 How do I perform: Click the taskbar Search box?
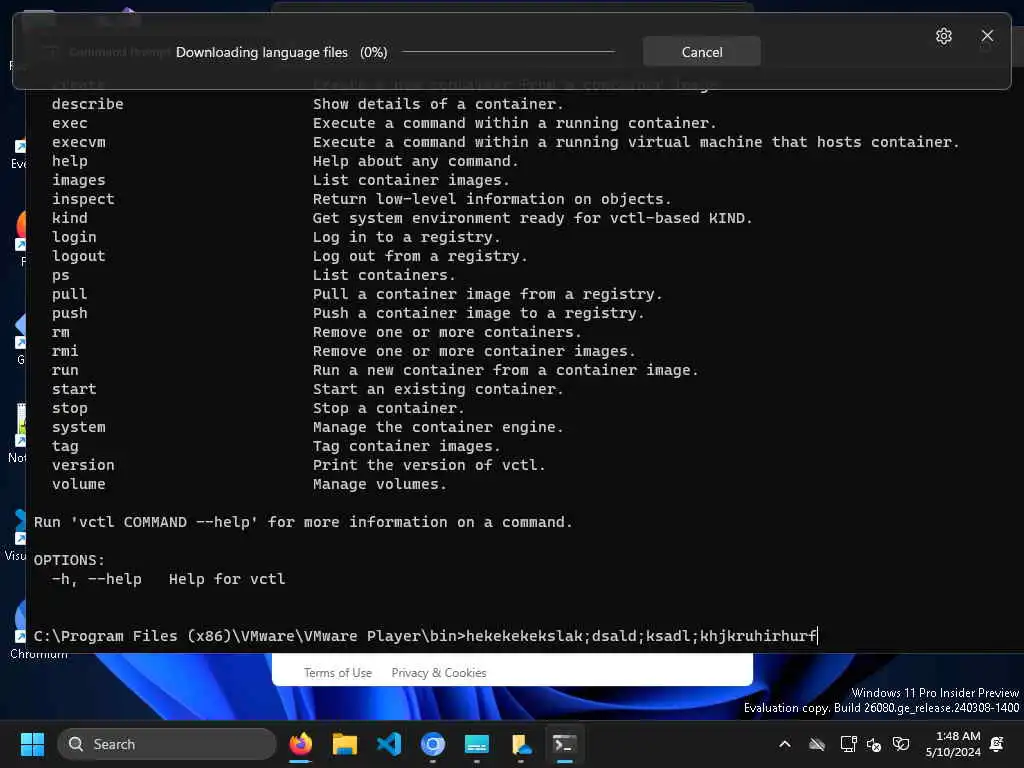[167, 744]
